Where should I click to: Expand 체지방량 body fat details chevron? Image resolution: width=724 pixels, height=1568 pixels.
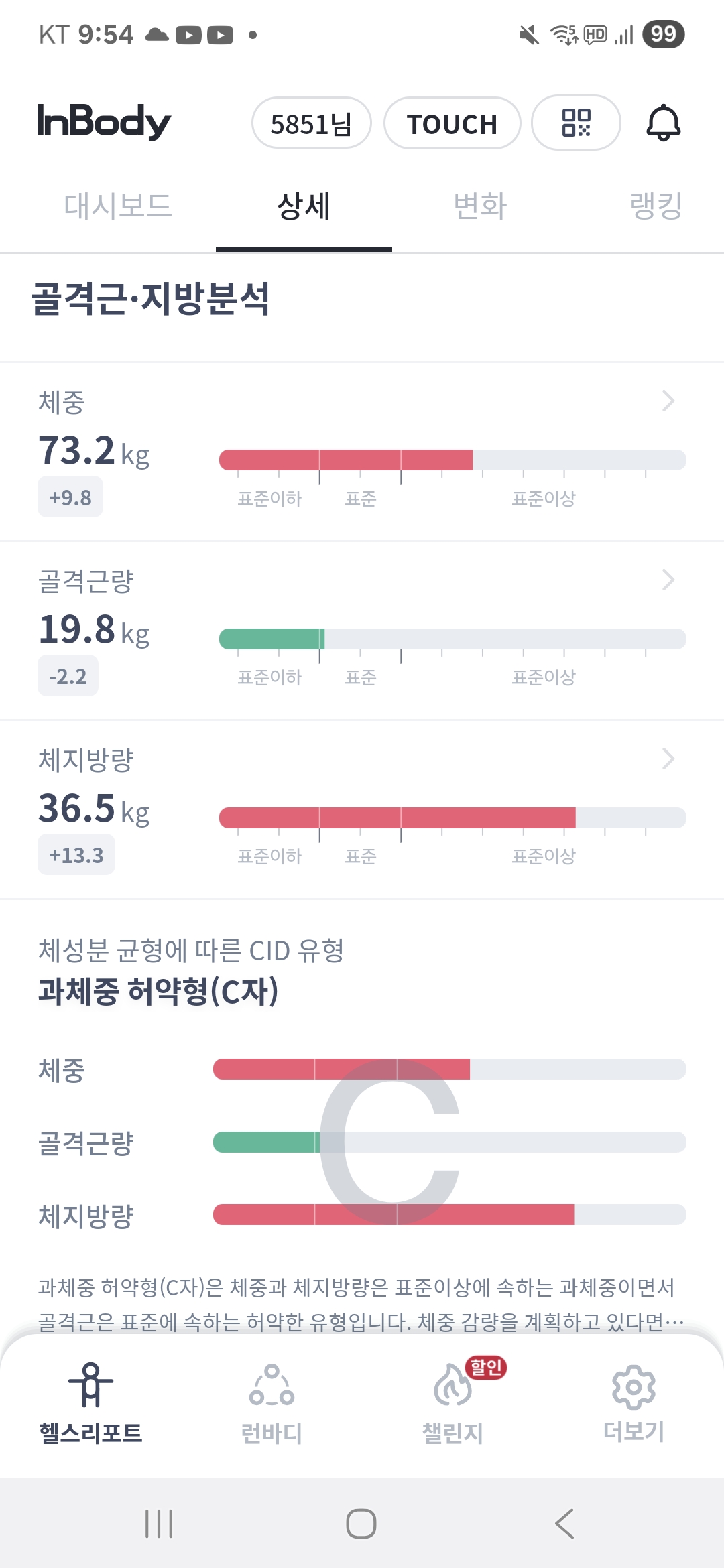pyautogui.click(x=668, y=759)
